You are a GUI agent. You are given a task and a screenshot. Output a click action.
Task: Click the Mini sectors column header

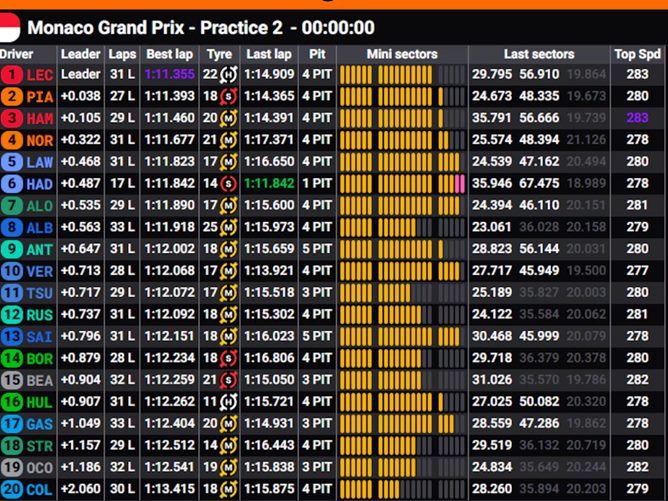[x=401, y=54]
